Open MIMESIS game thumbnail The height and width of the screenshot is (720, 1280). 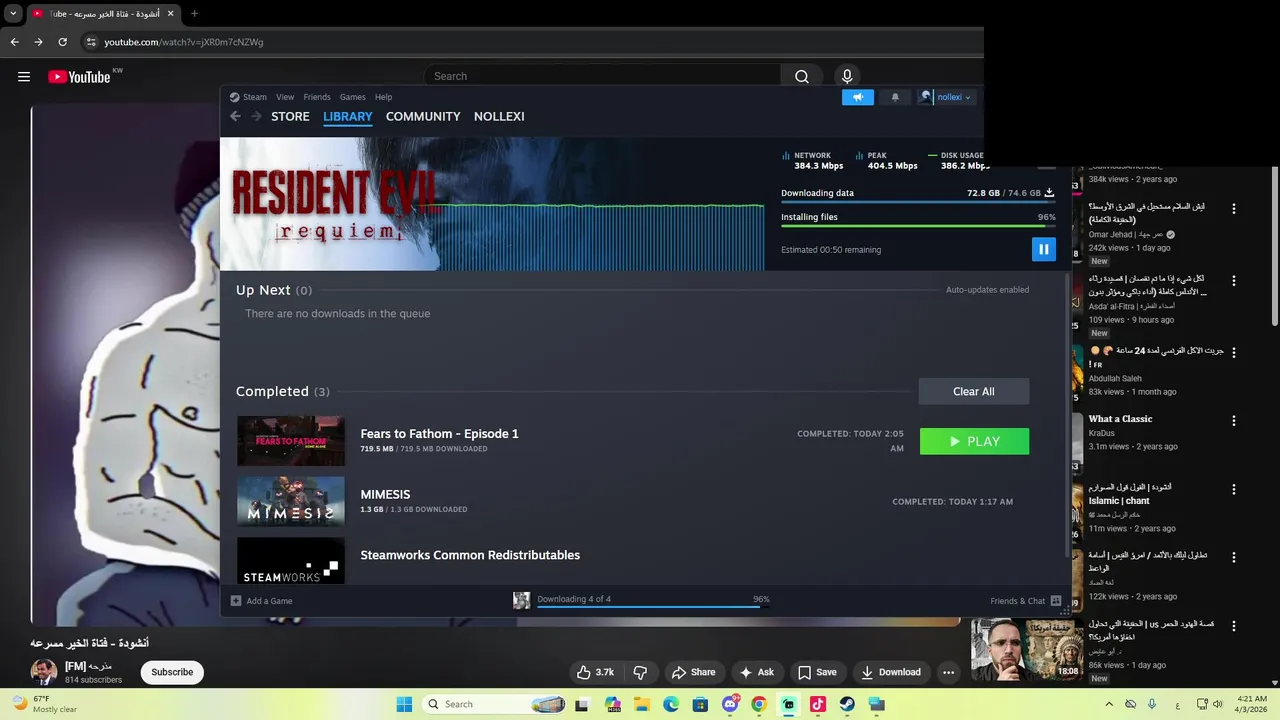pyautogui.click(x=291, y=501)
